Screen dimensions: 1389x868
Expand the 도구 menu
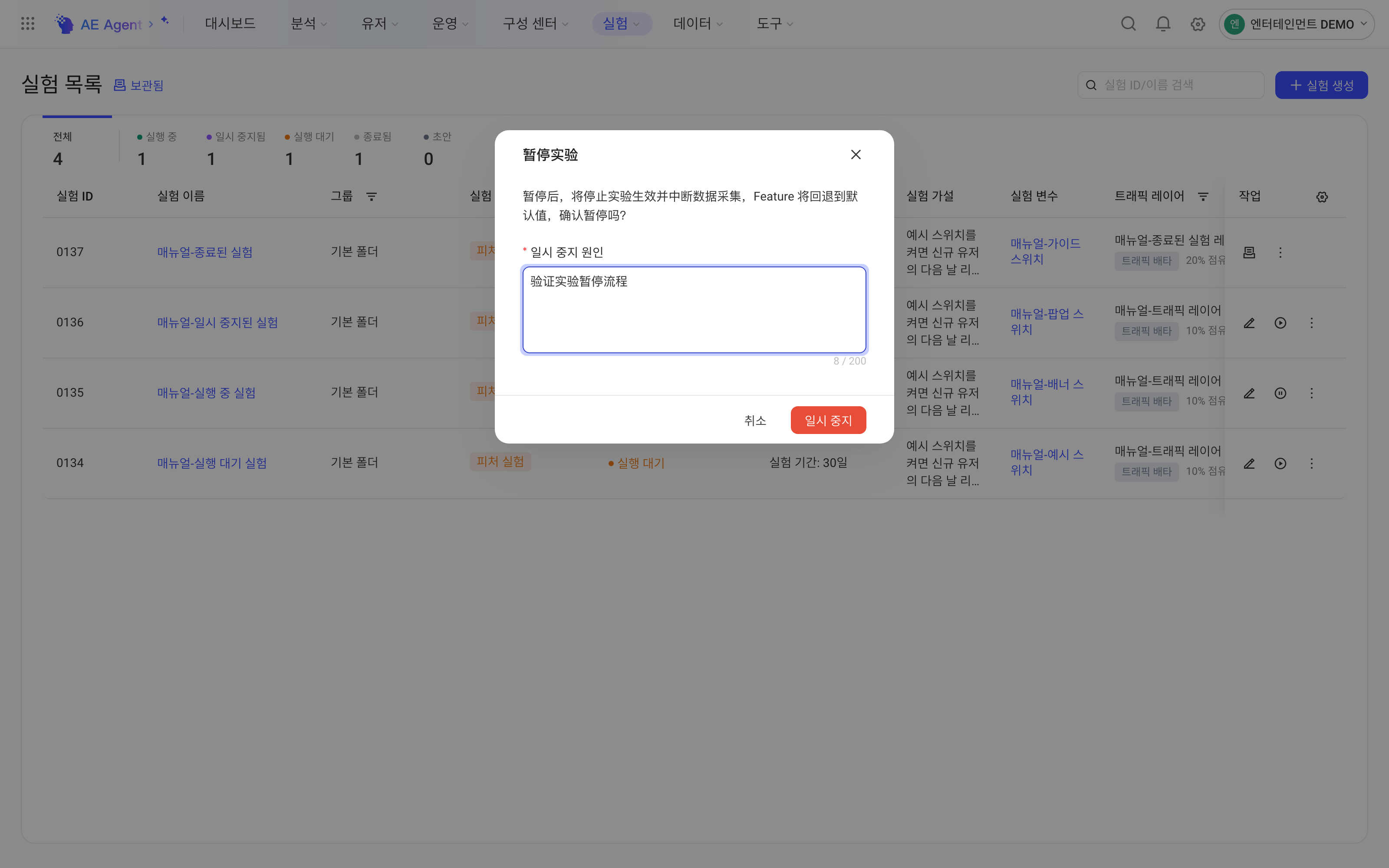click(x=774, y=23)
